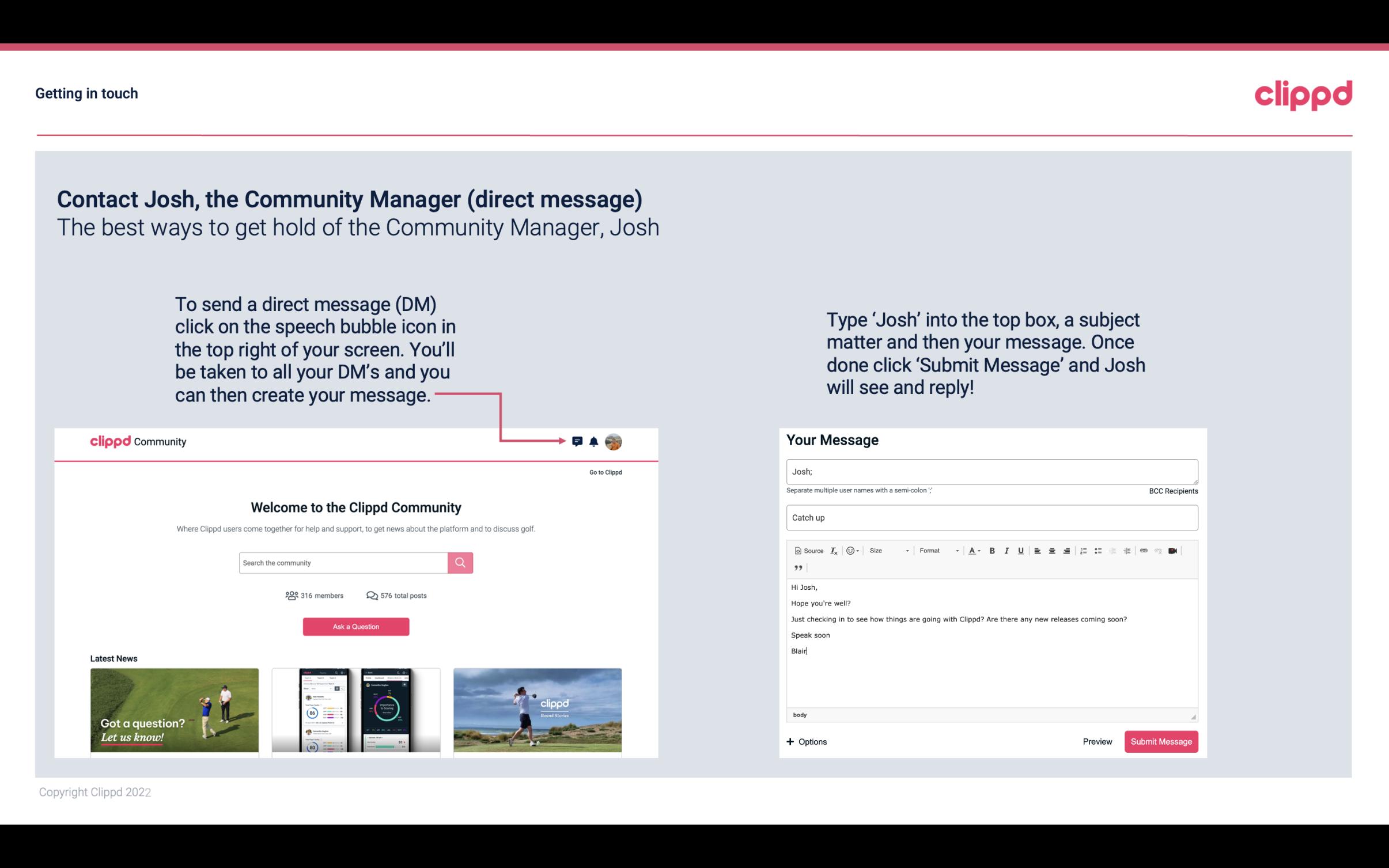This screenshot has height=868, width=1389.
Task: Toggle BCC Recipients visibility
Action: click(1172, 490)
